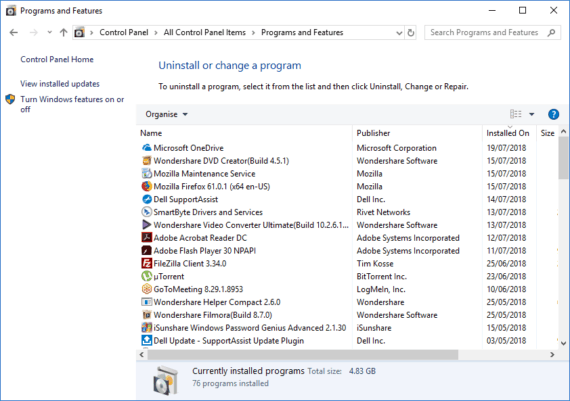
Task: Click the horizontal scrollbar thumb
Action: 302,354
